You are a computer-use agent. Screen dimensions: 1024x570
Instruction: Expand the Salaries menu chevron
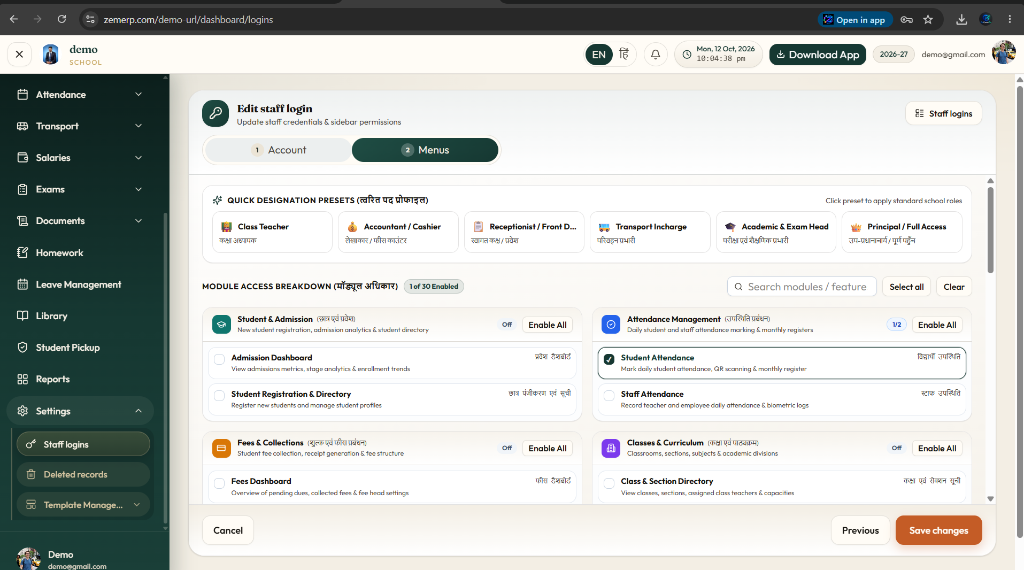point(138,157)
